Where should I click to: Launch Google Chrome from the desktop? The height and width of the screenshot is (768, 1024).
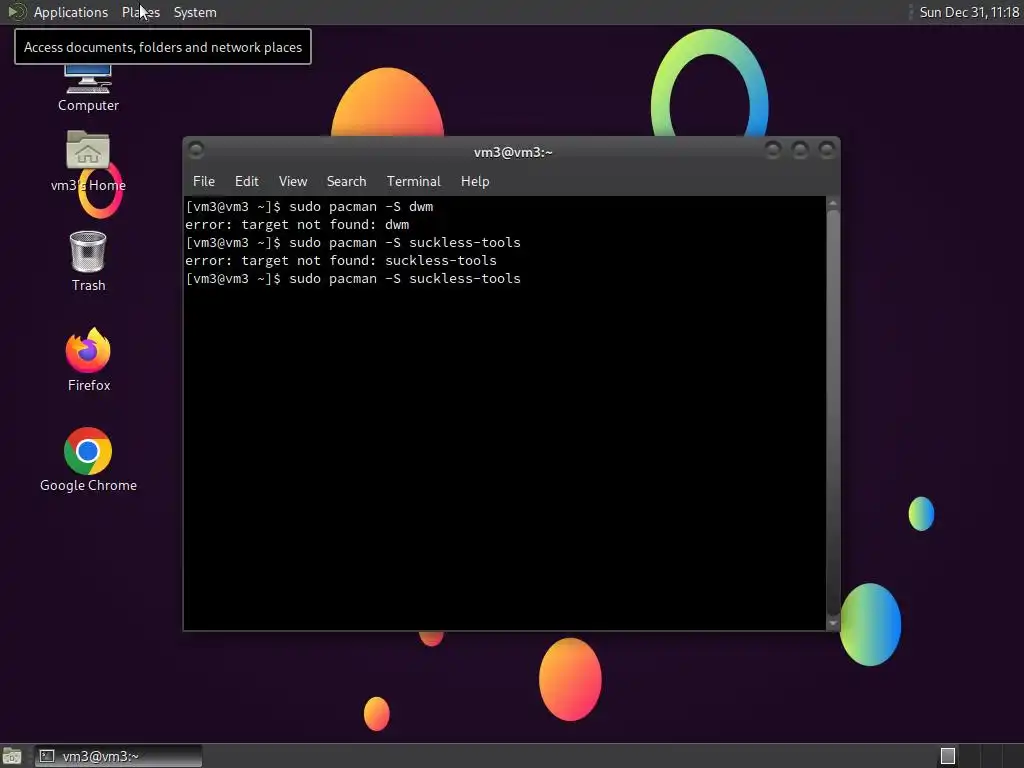(88, 459)
